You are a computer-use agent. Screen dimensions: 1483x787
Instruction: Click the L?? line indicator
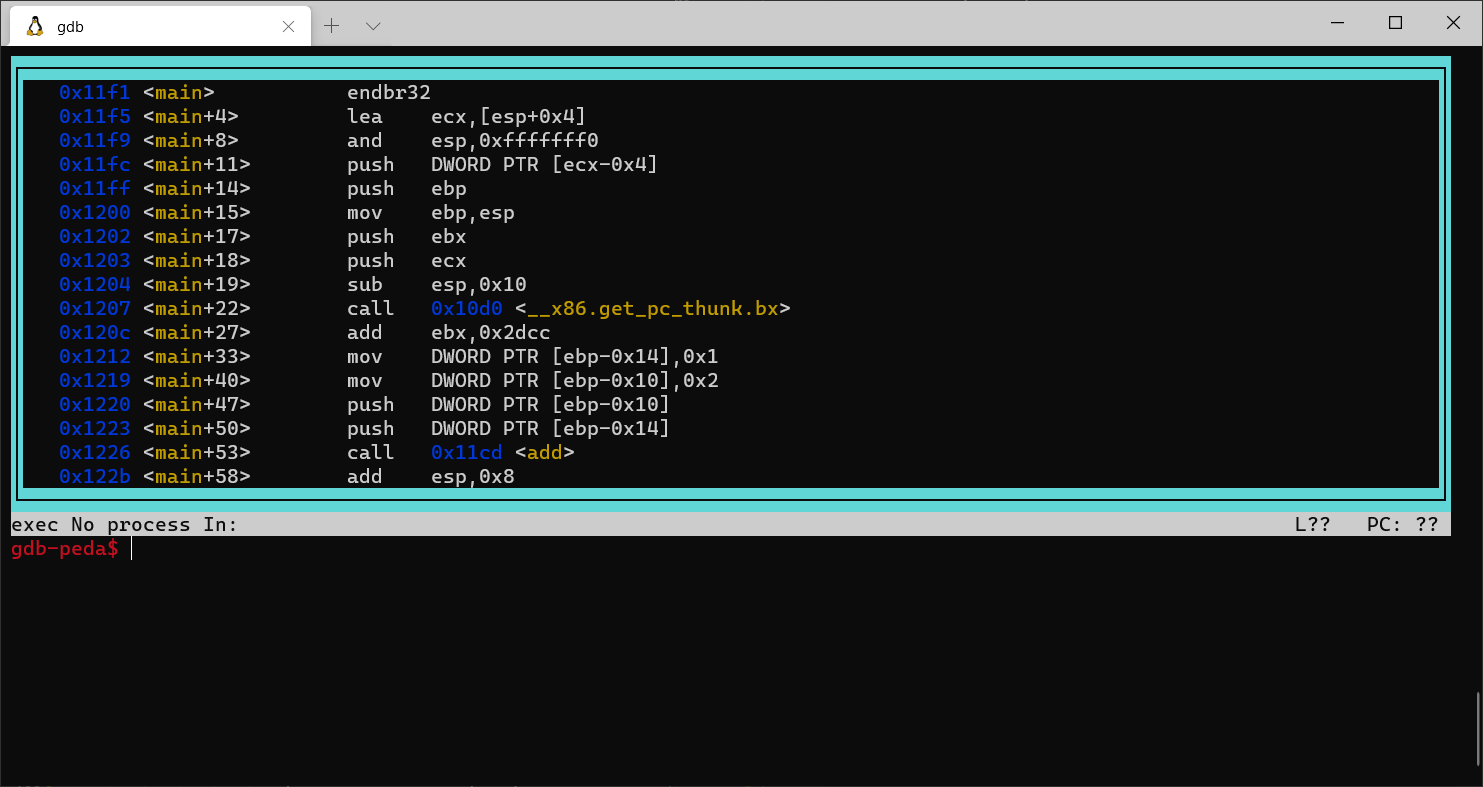pyautogui.click(x=1313, y=524)
